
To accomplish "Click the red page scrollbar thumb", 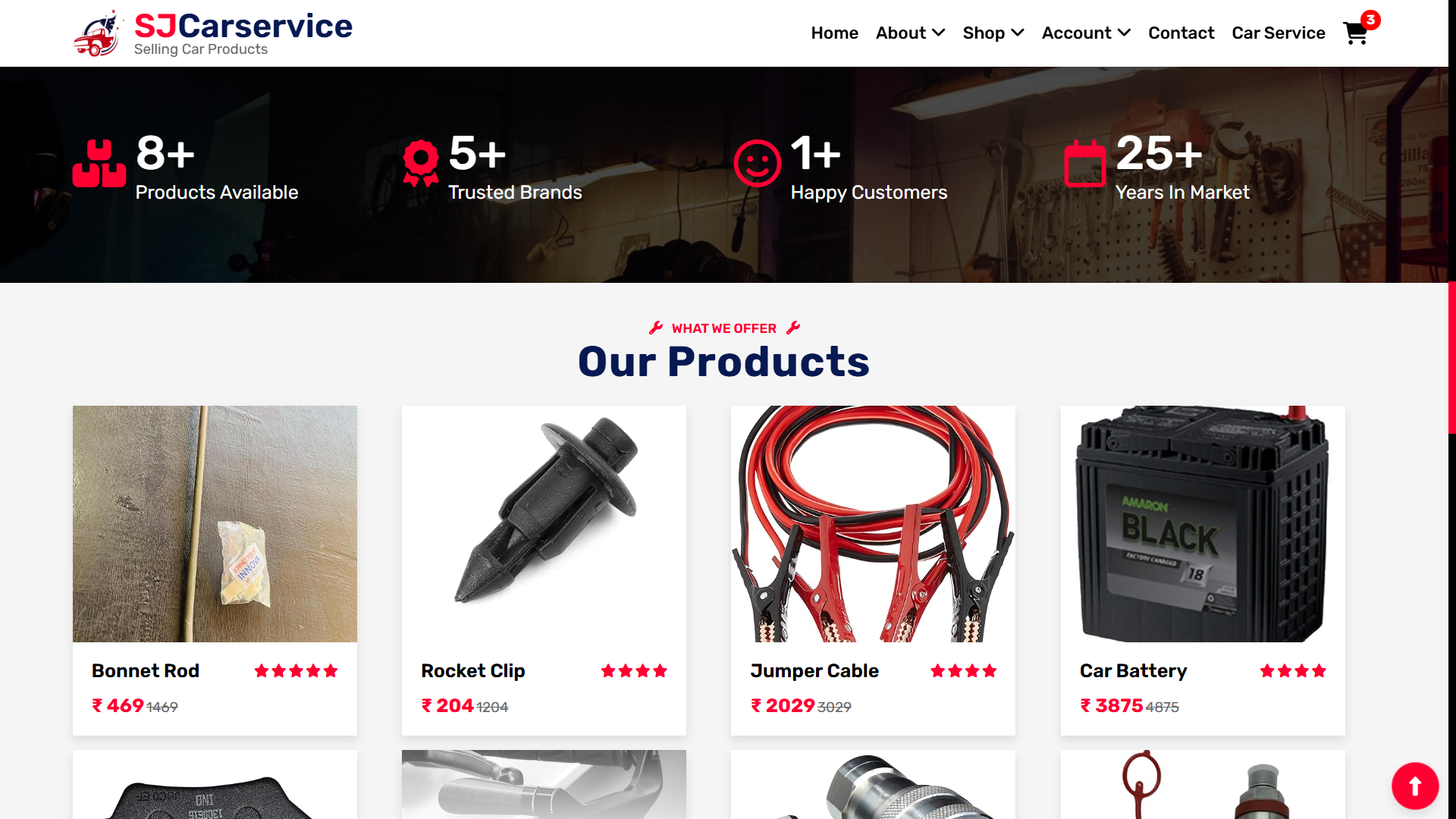I will coord(1451,357).
